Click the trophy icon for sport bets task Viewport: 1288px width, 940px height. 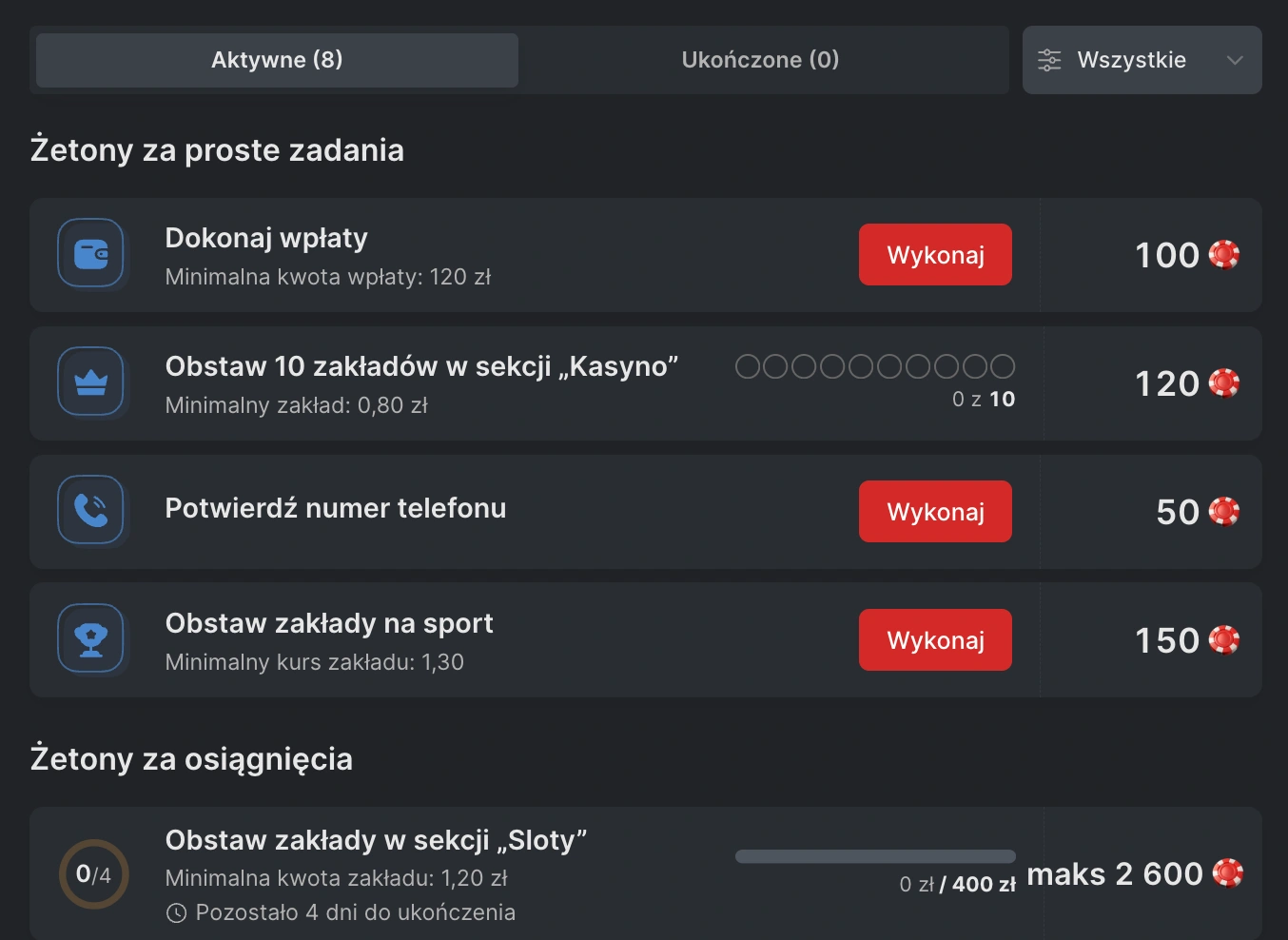[91, 639]
